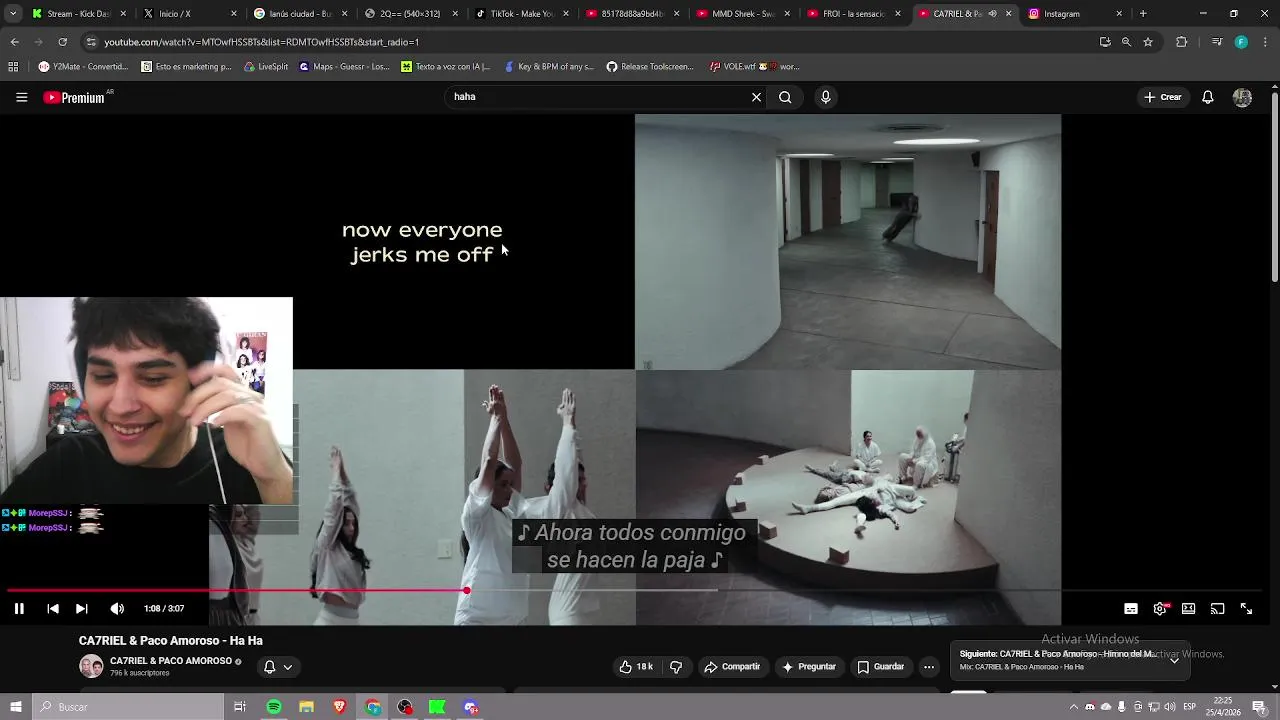This screenshot has height=720, width=1280.
Task: Skip to the next video
Action: (82, 609)
